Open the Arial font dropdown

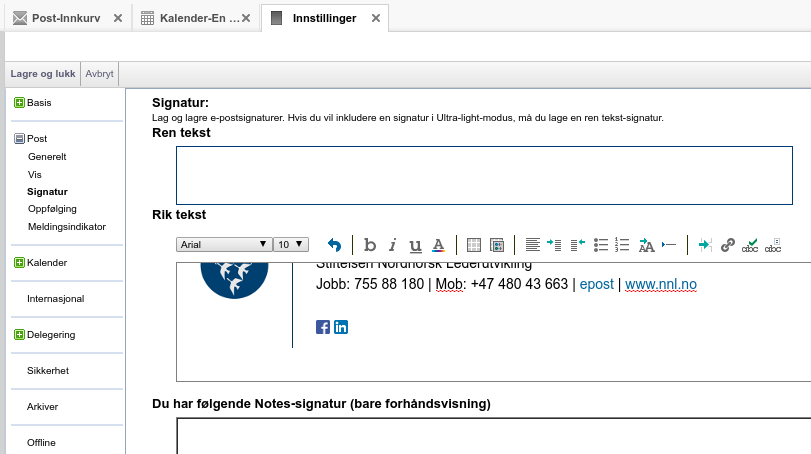tap(224, 244)
